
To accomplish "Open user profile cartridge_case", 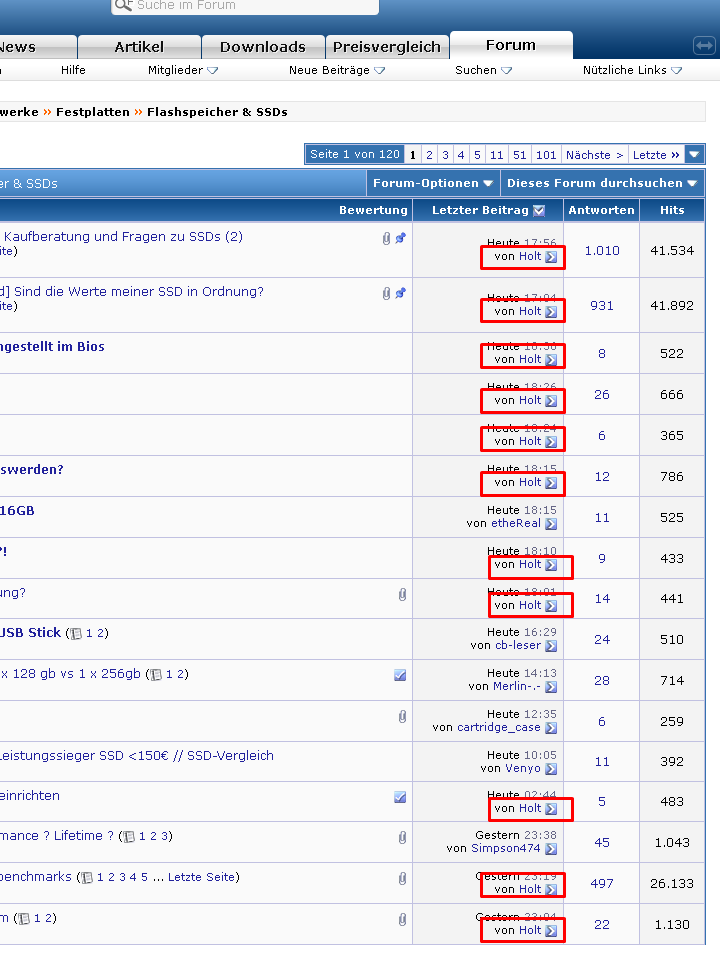I will coord(499,727).
